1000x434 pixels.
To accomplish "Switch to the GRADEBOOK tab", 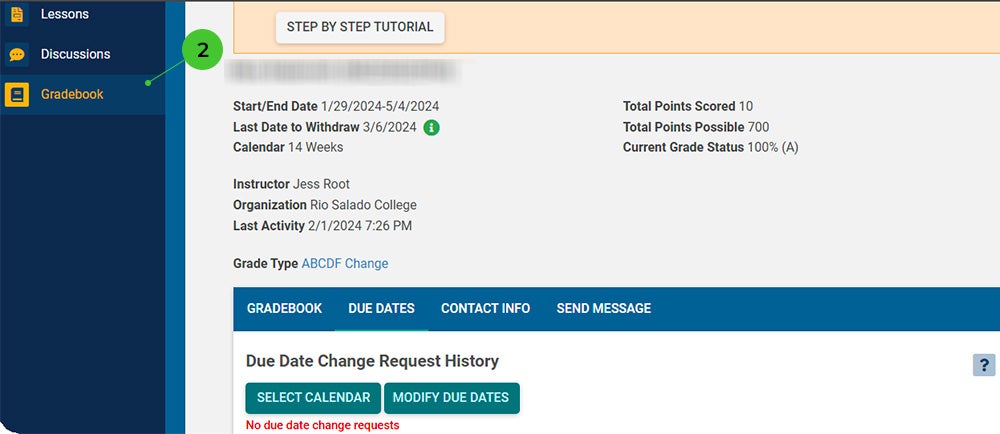I will point(284,308).
